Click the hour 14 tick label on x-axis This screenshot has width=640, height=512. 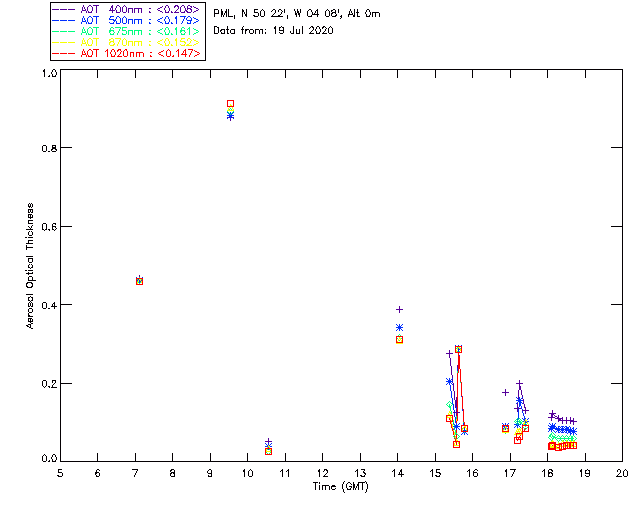click(398, 473)
